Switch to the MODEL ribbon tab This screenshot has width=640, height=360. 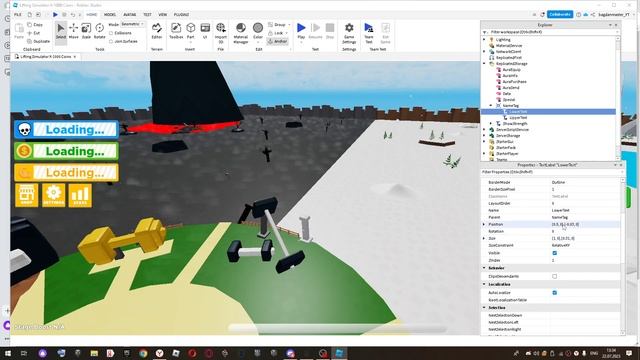click(x=110, y=15)
